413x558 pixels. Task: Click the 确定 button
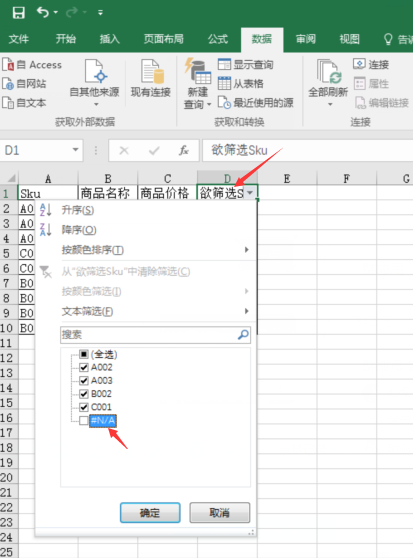pyautogui.click(x=150, y=513)
